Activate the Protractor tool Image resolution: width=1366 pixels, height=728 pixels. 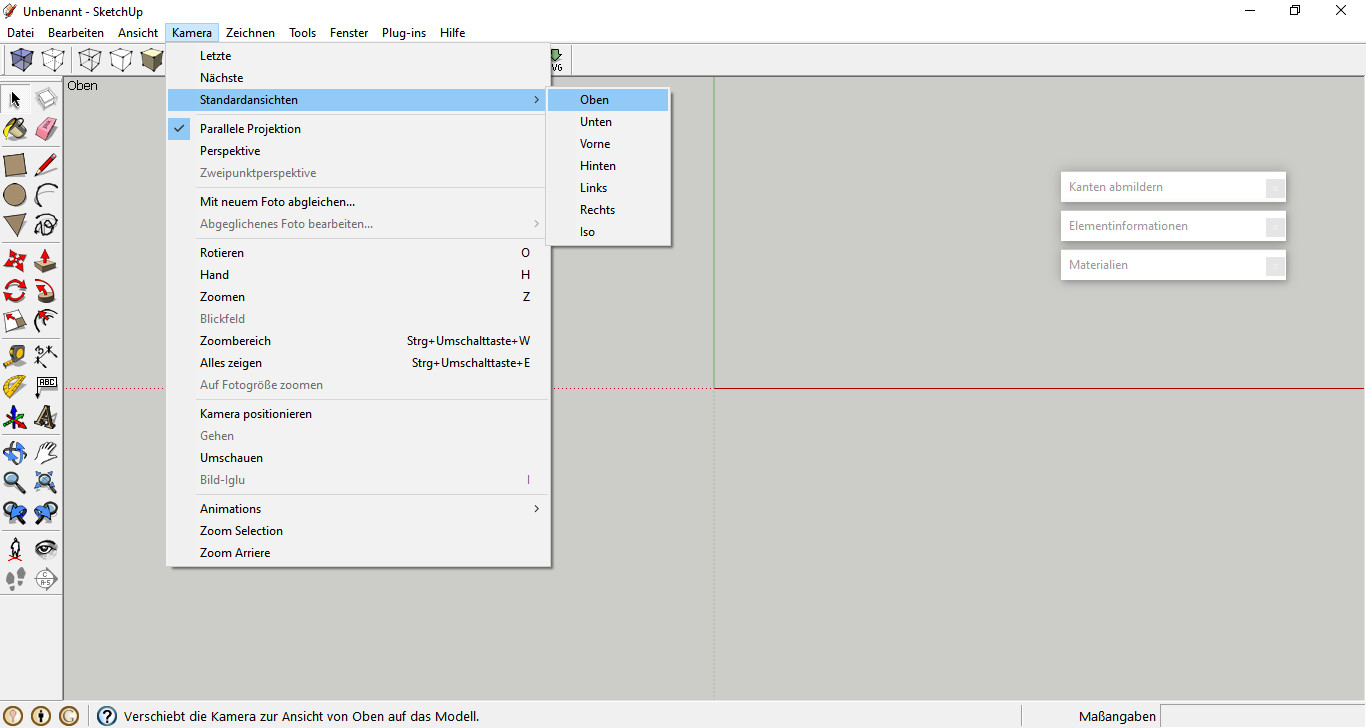[x=15, y=387]
